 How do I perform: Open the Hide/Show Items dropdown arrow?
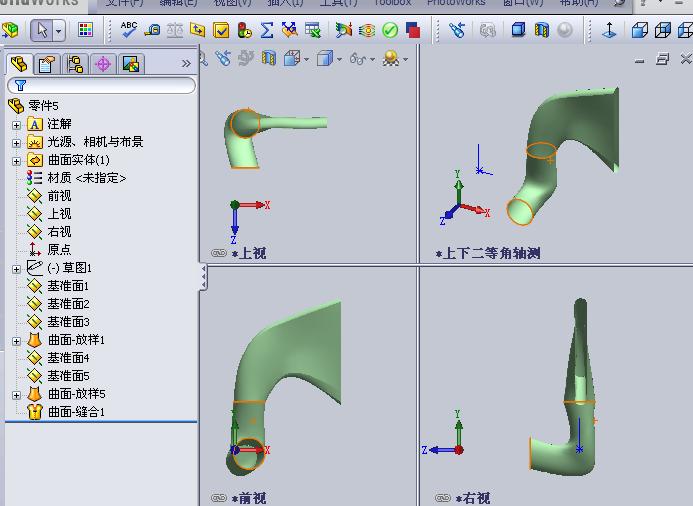click(x=373, y=59)
